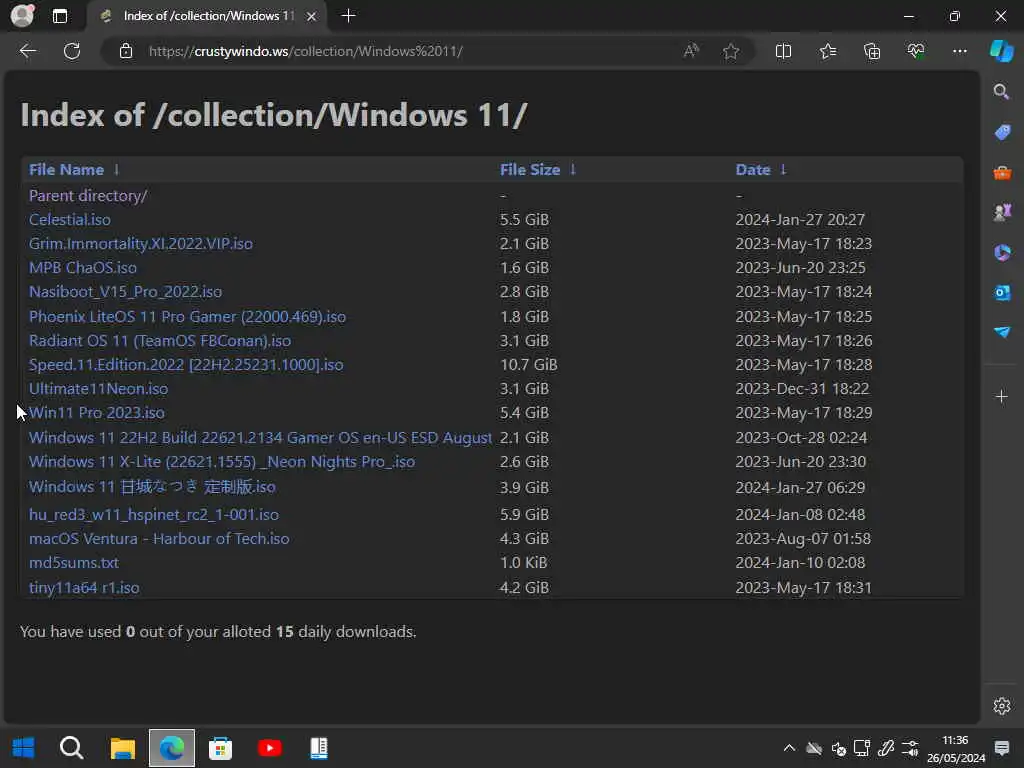
Task: View site information lock icon
Action: (x=126, y=51)
